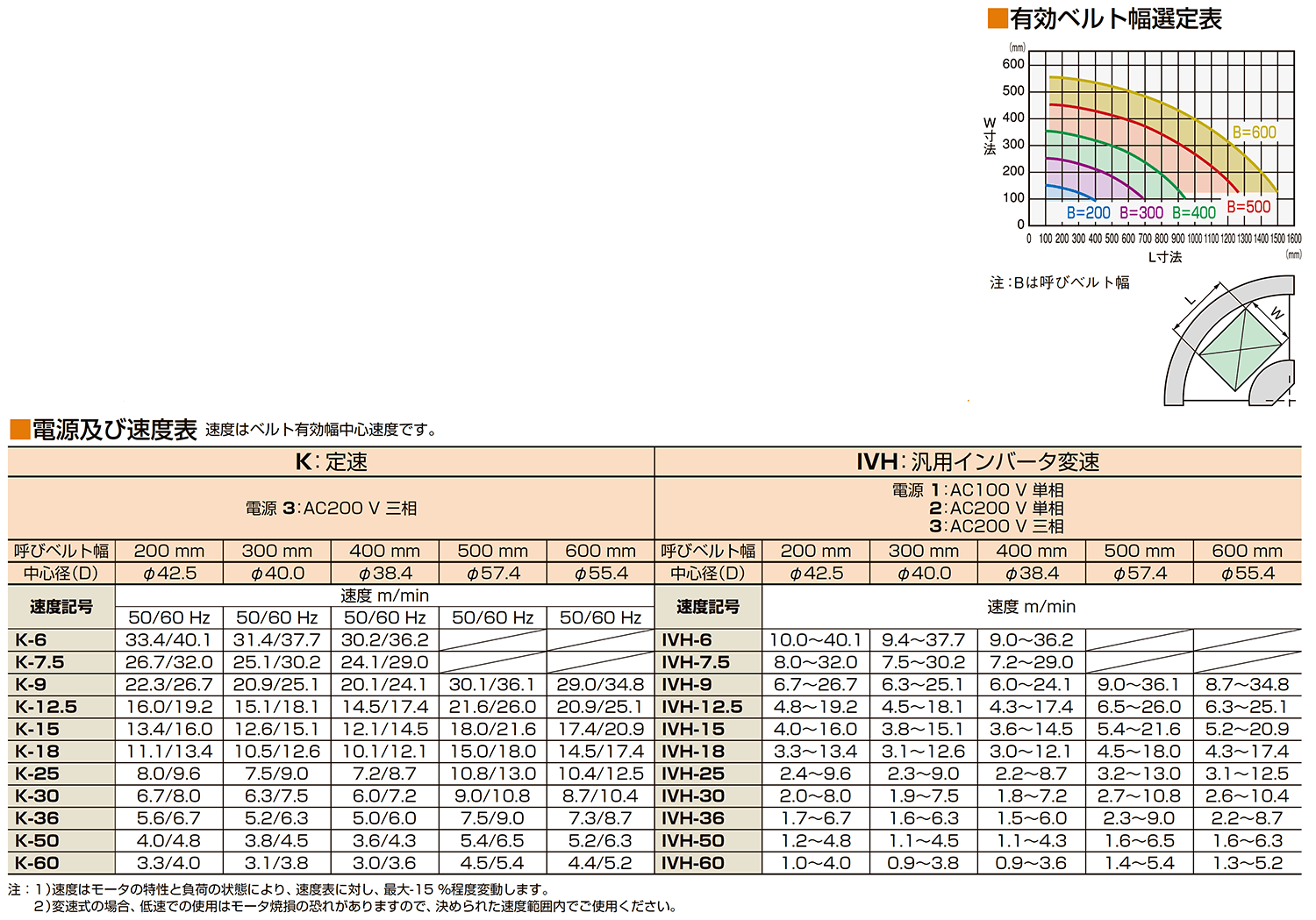Click the K: 定速 table header
1316x920 pixels.
332,462
